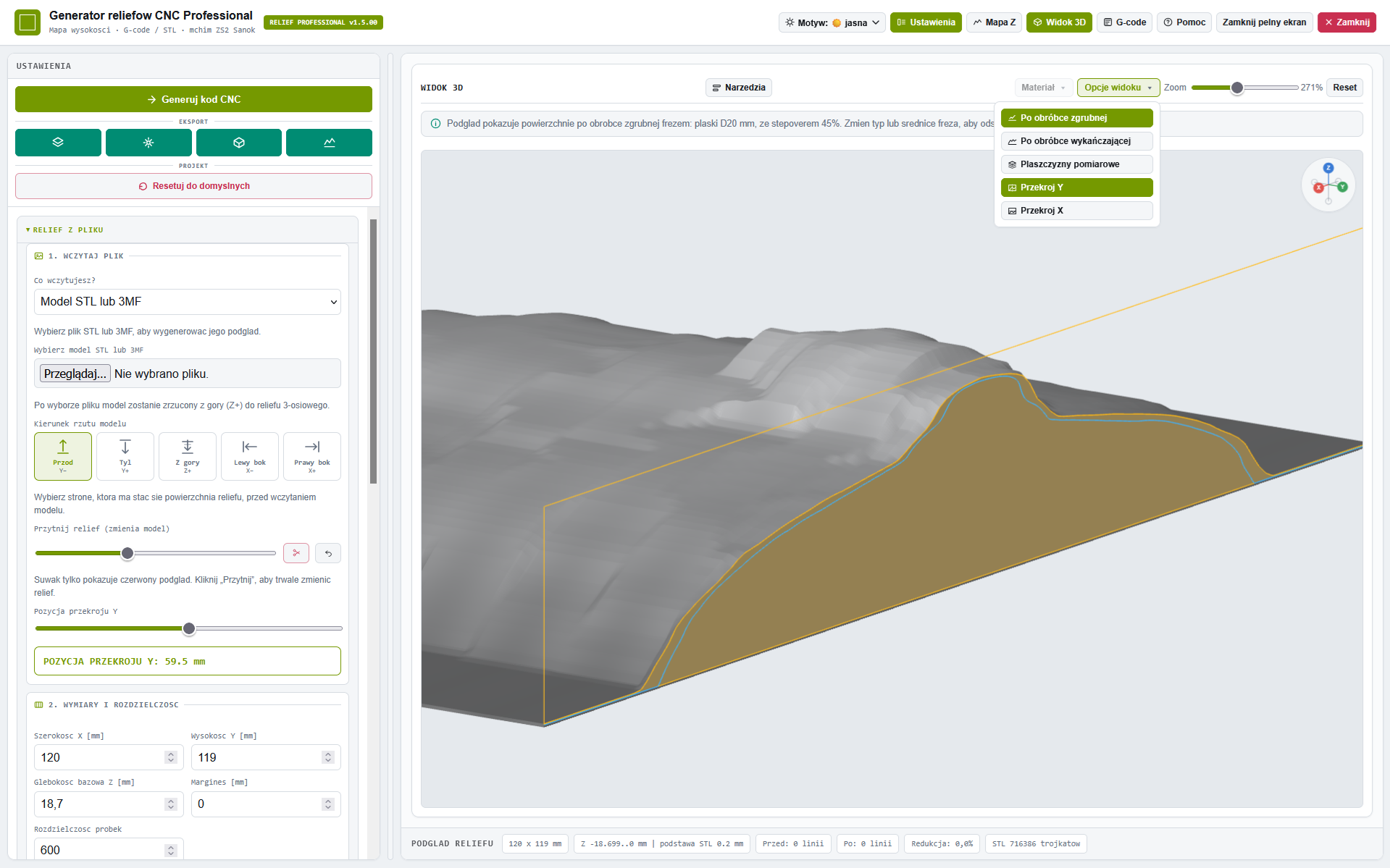Collapse the Relief z pliku section
The image size is (1390, 868).
click(x=65, y=230)
